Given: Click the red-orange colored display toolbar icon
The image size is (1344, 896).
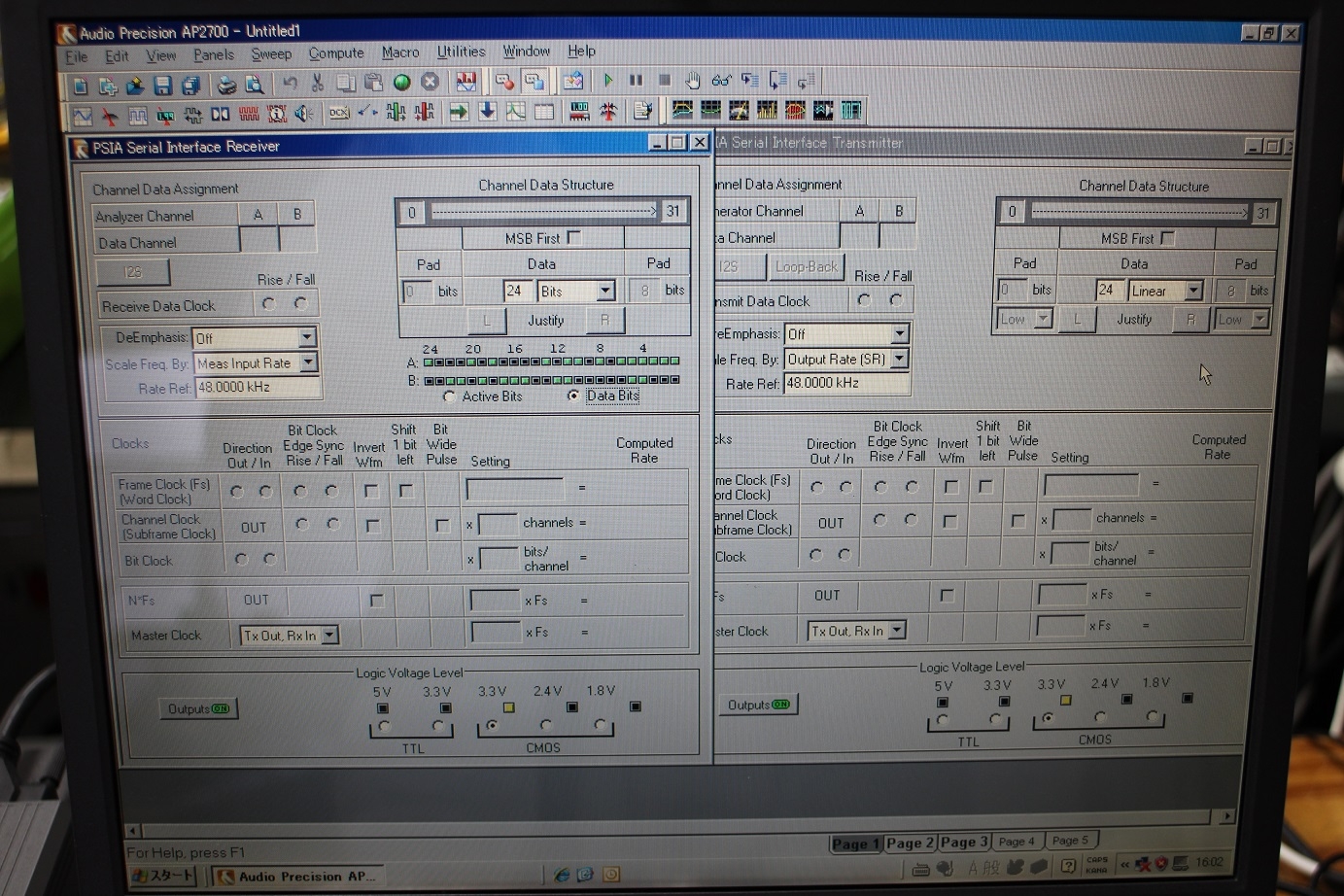Looking at the screenshot, I should tap(795, 111).
